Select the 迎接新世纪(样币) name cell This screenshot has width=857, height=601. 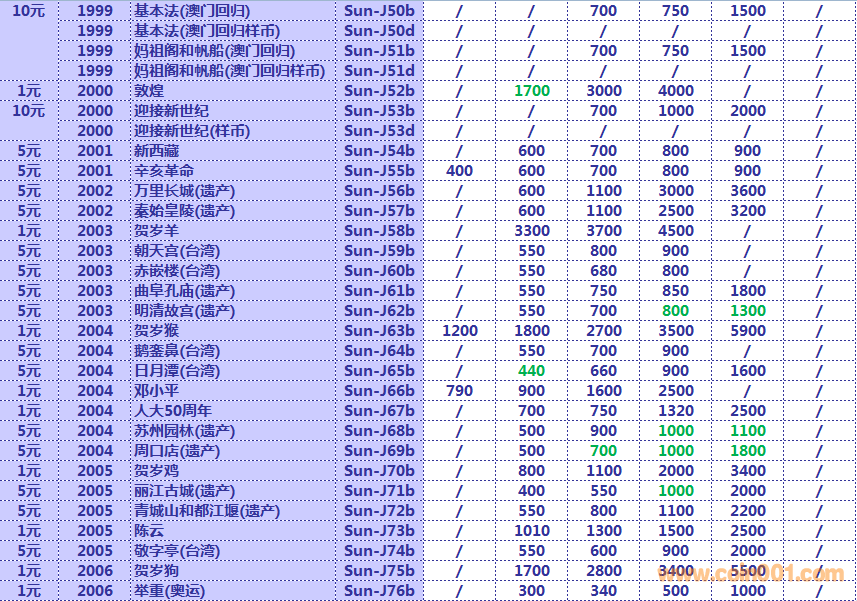(x=192, y=131)
